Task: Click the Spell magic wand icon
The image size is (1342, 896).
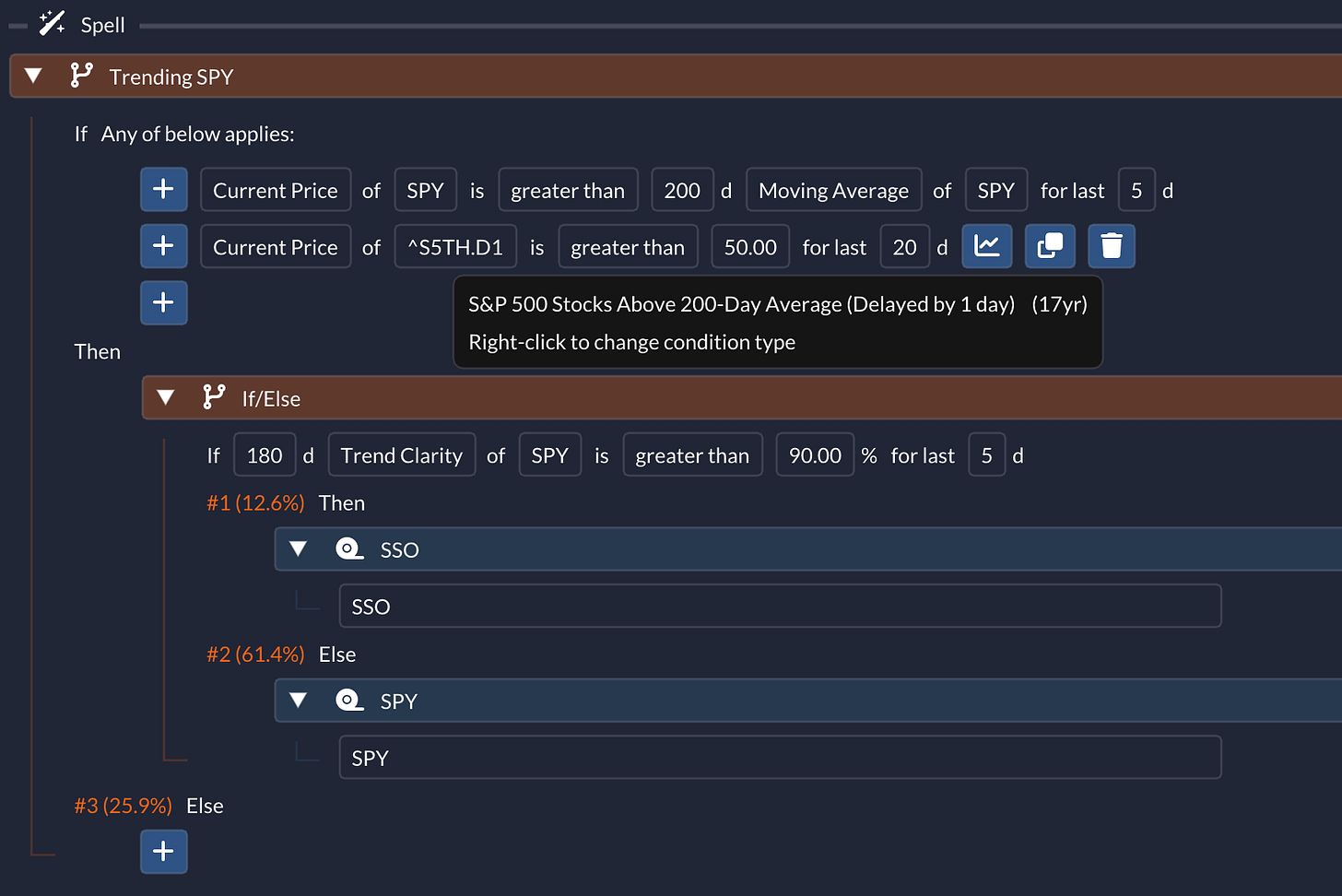Action: (x=52, y=23)
